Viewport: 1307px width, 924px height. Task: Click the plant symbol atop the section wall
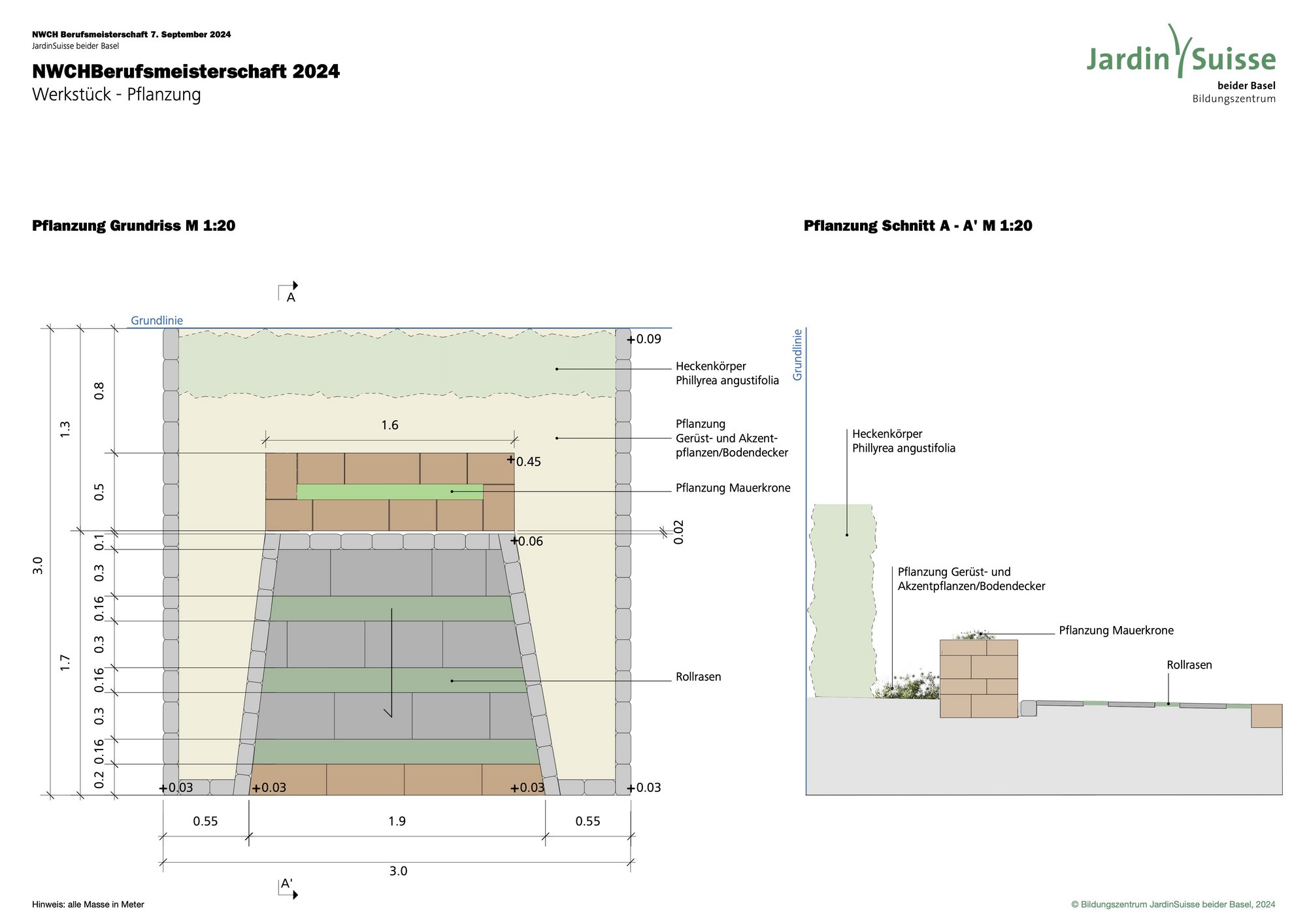coord(974,635)
